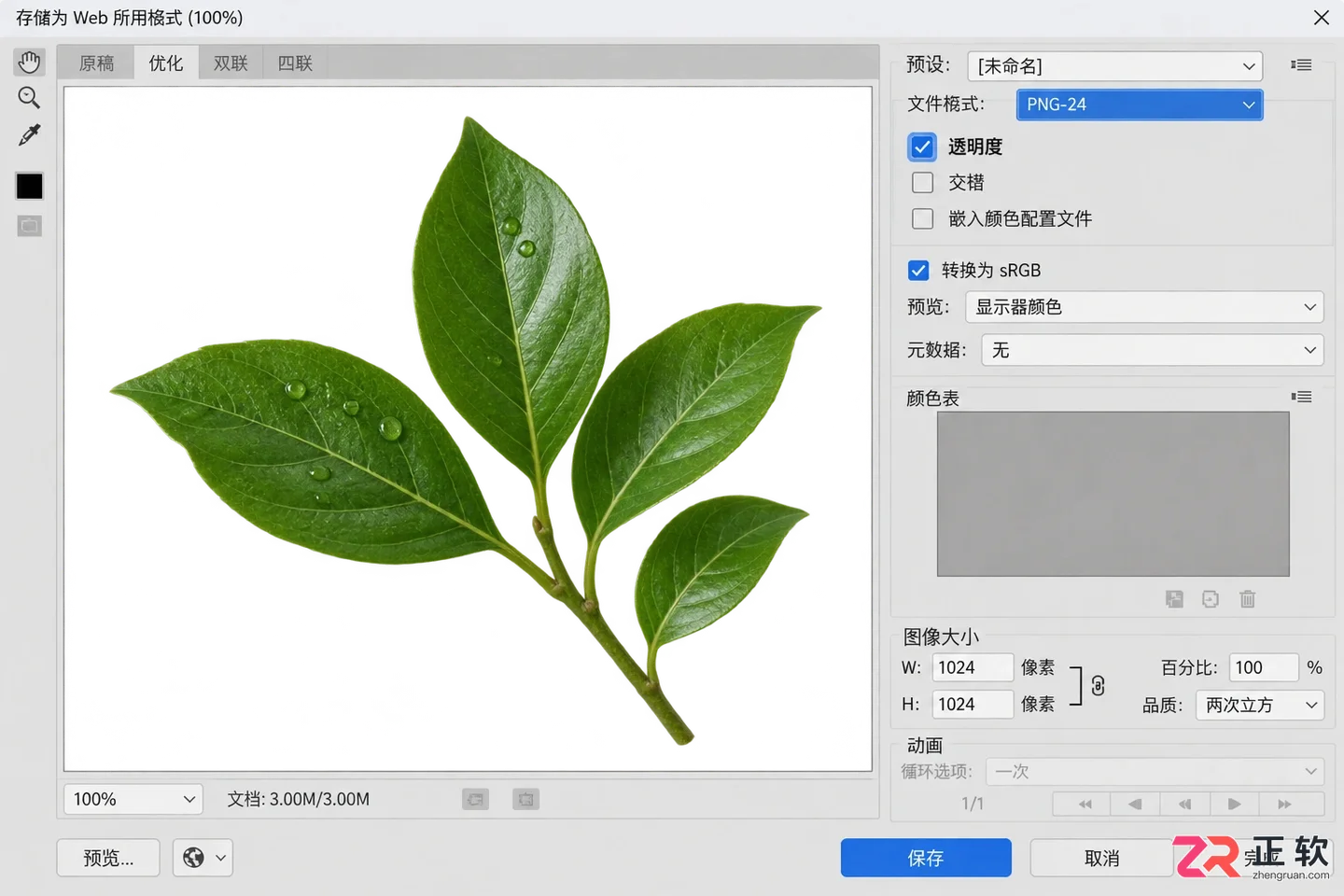Screen dimensions: 1344x896
Task: Click the browser globe preview icon
Action: coord(193,858)
